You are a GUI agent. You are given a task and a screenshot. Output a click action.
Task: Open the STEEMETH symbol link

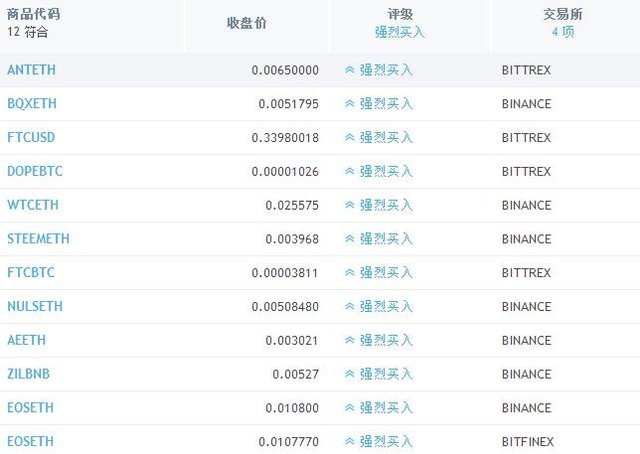(x=38, y=239)
